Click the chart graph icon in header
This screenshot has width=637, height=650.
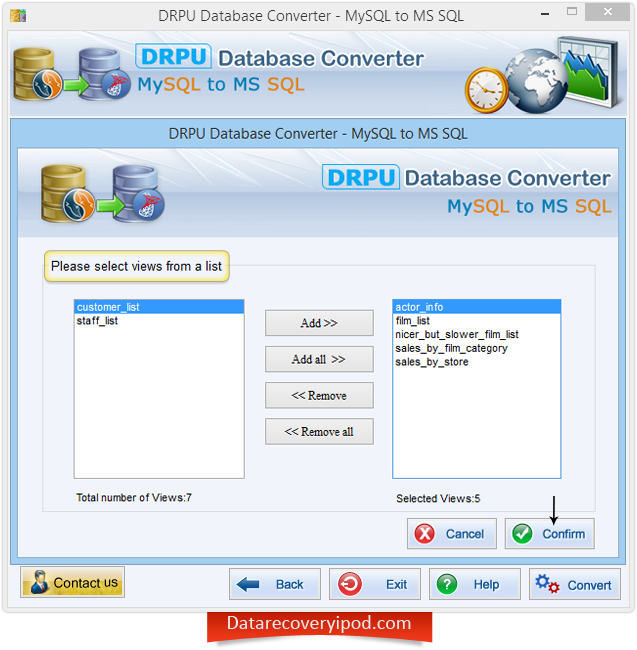pos(589,70)
